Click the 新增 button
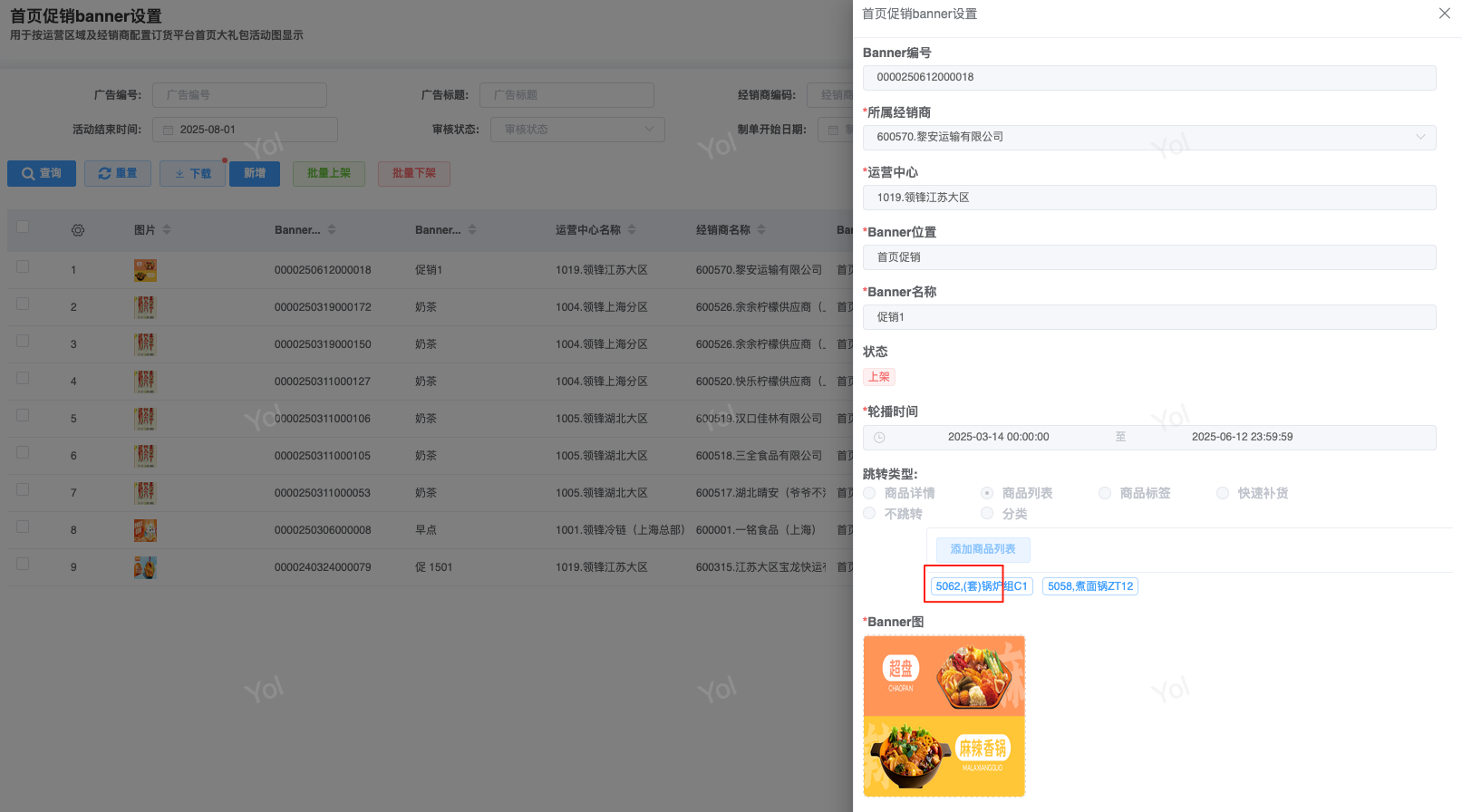The height and width of the screenshot is (812, 1462). tap(255, 174)
